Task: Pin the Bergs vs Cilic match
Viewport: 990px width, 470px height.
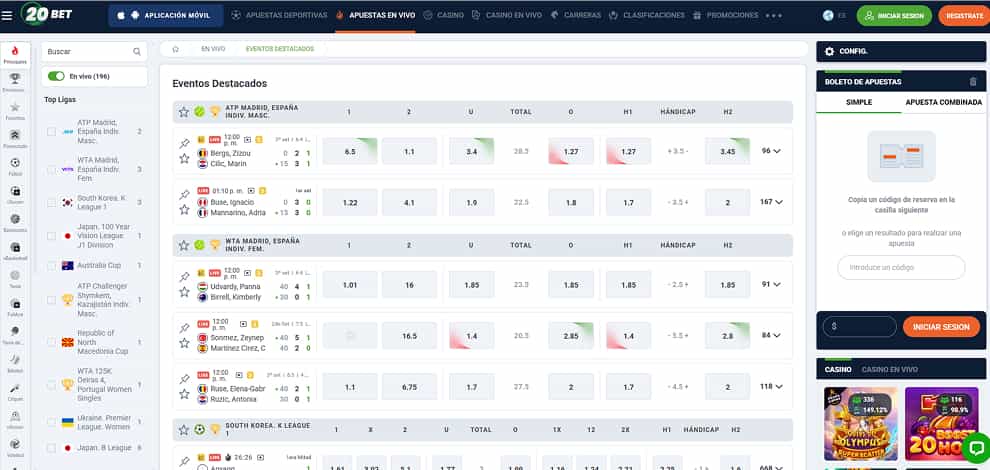Action: pyautogui.click(x=184, y=143)
